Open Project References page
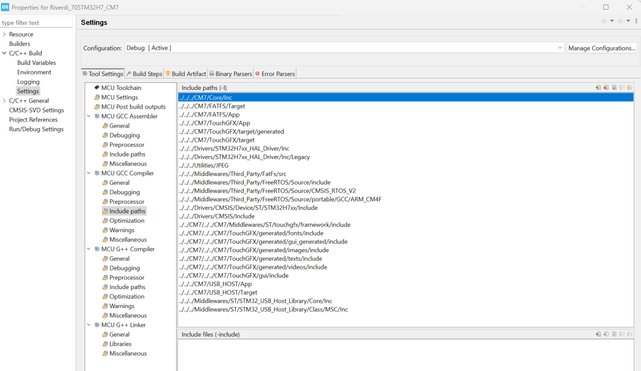This screenshot has width=641, height=371. [x=33, y=120]
